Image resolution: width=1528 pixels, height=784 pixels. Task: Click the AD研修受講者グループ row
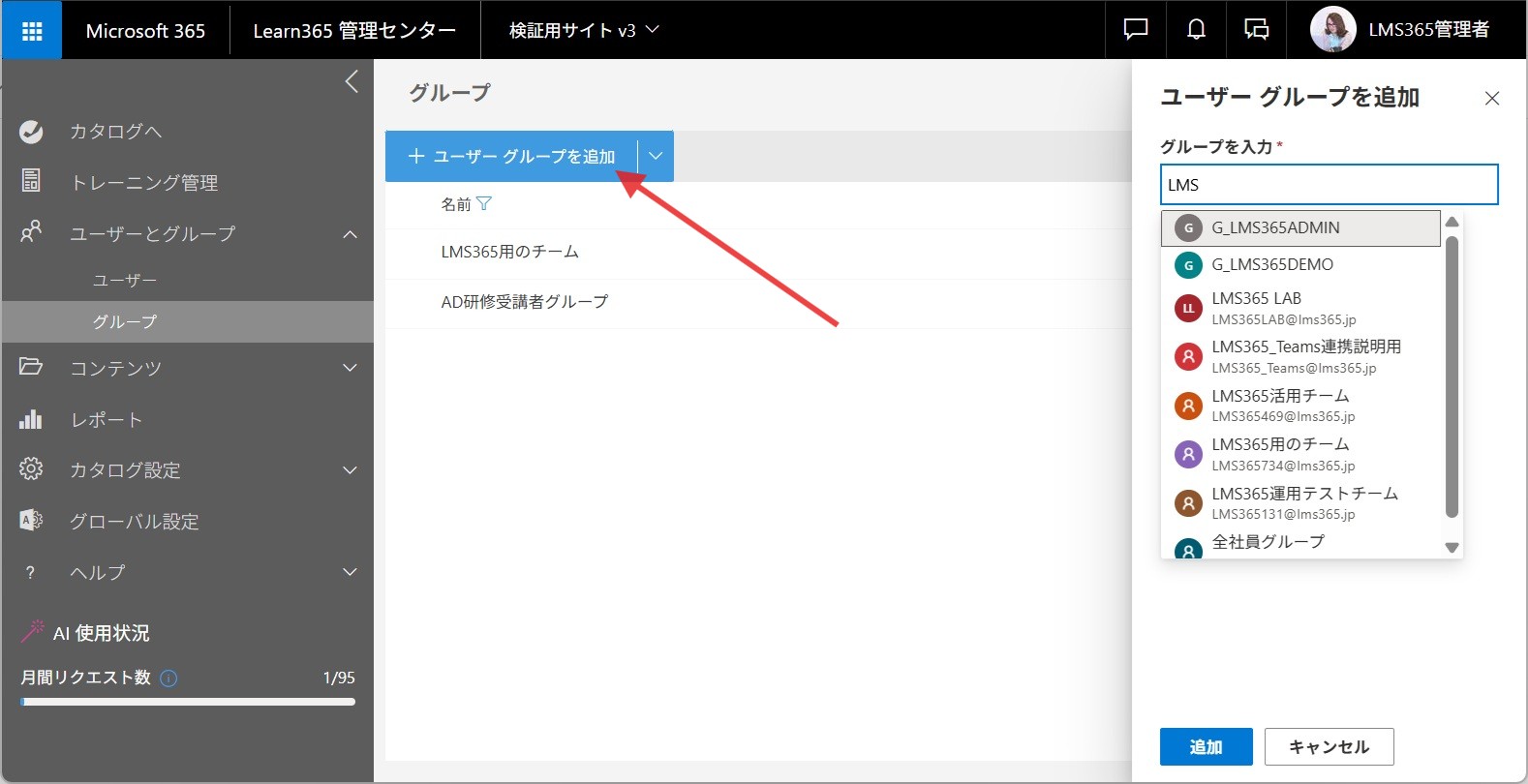758,302
